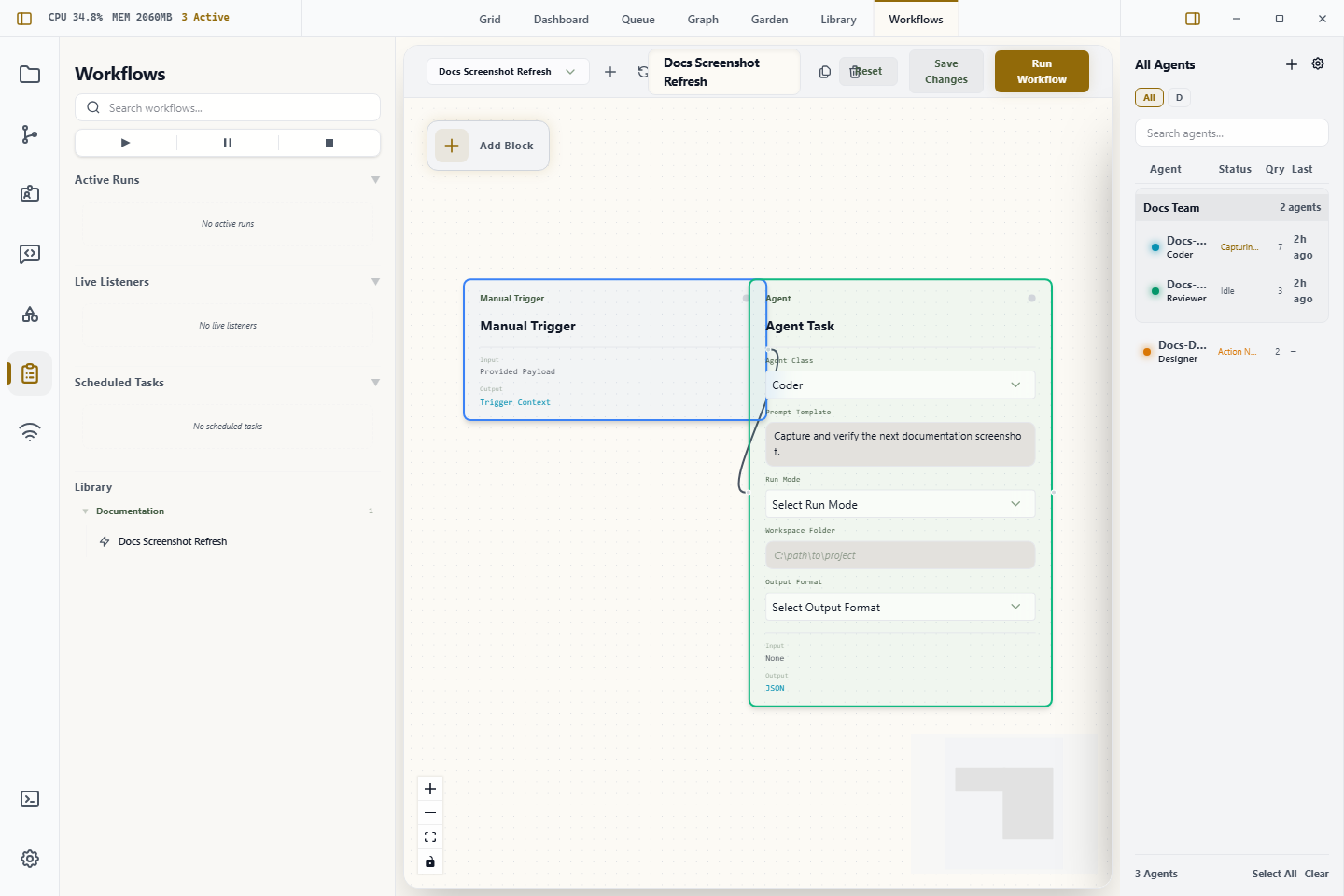The height and width of the screenshot is (896, 1344).
Task: Click the Search workflows field
Action: 228,108
